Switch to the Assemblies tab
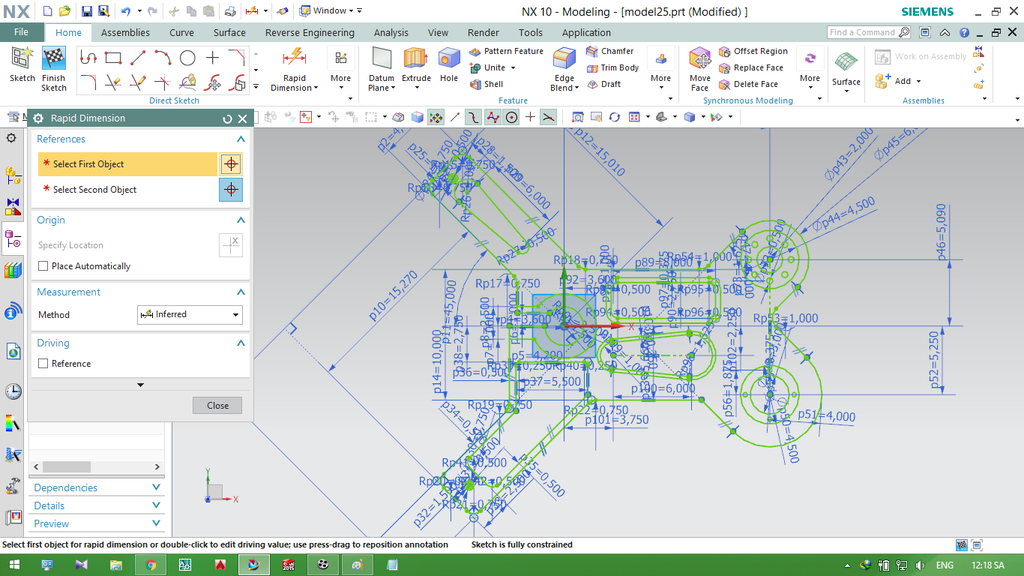The image size is (1024, 576). tap(125, 33)
